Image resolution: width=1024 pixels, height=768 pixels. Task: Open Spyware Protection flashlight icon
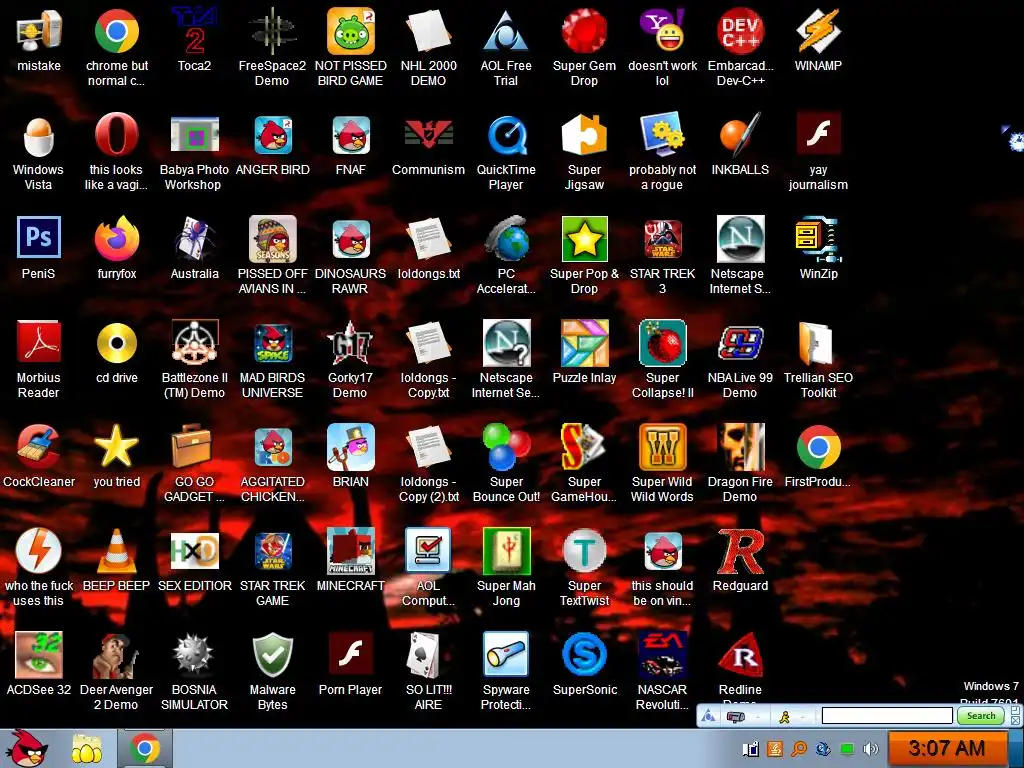(506, 654)
